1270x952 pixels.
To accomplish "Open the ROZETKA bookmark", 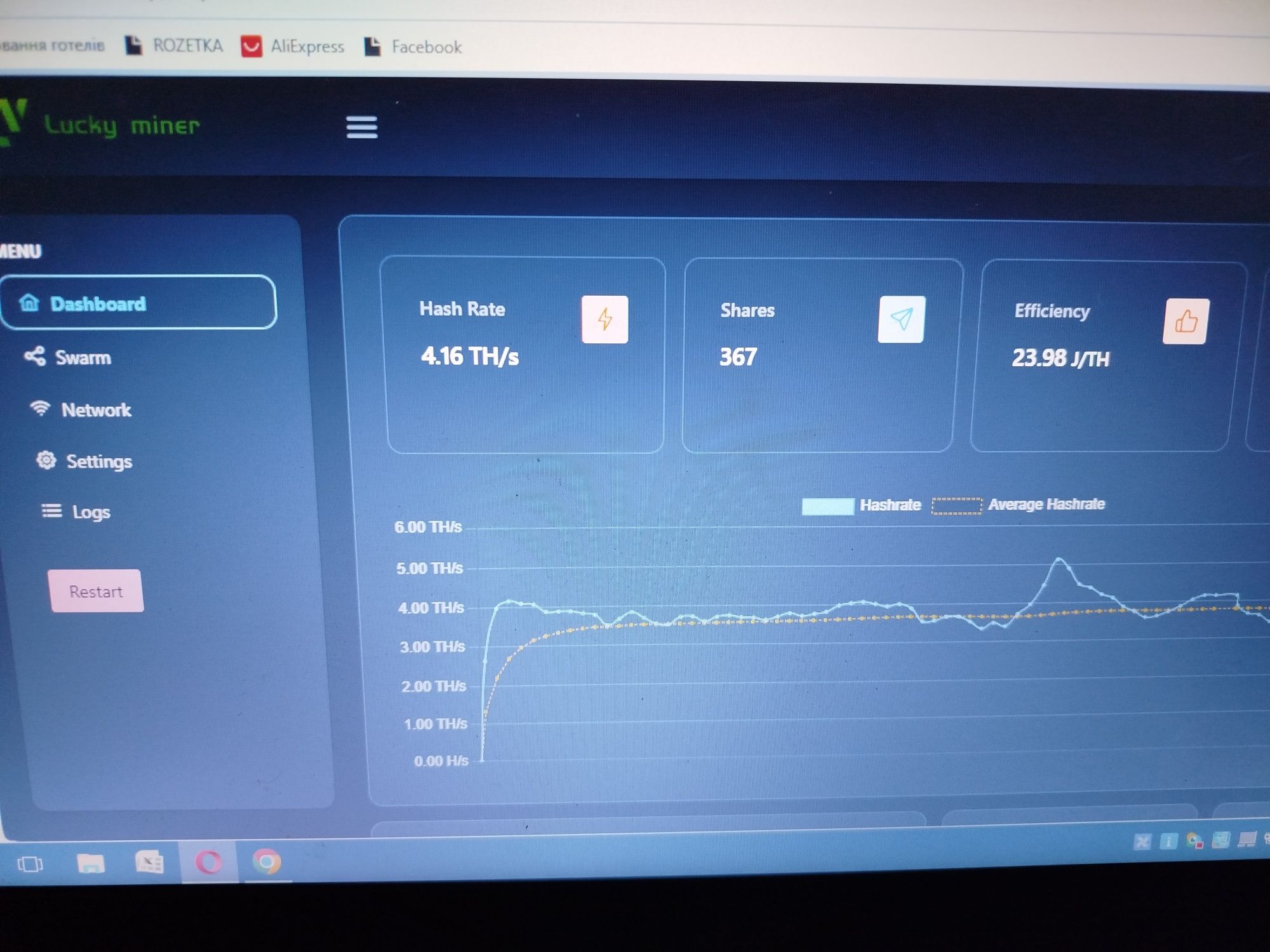I will tap(173, 45).
